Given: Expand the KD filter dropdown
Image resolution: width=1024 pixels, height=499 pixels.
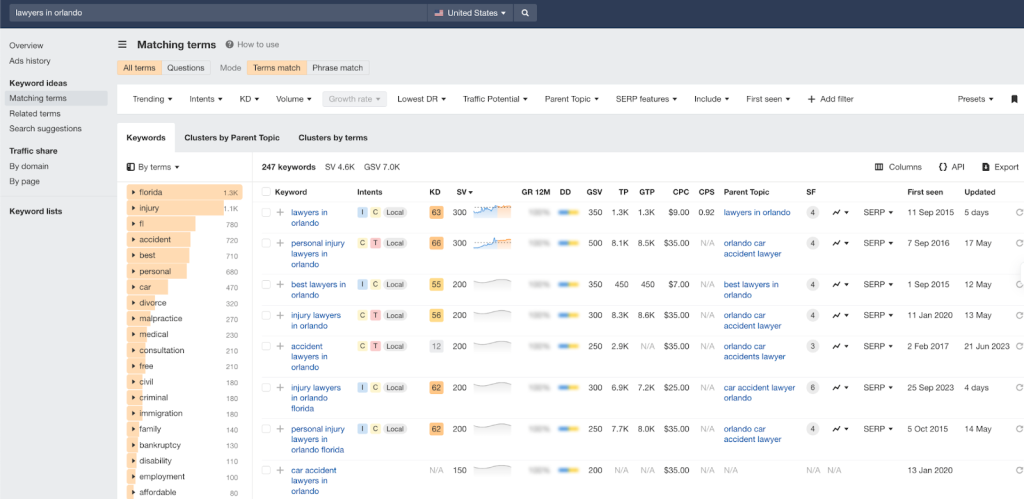Looking at the screenshot, I should click(x=249, y=99).
